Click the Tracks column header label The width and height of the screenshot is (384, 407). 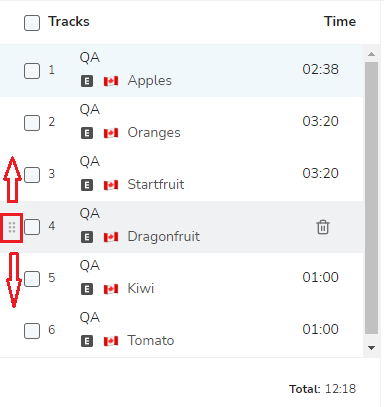pyautogui.click(x=69, y=21)
